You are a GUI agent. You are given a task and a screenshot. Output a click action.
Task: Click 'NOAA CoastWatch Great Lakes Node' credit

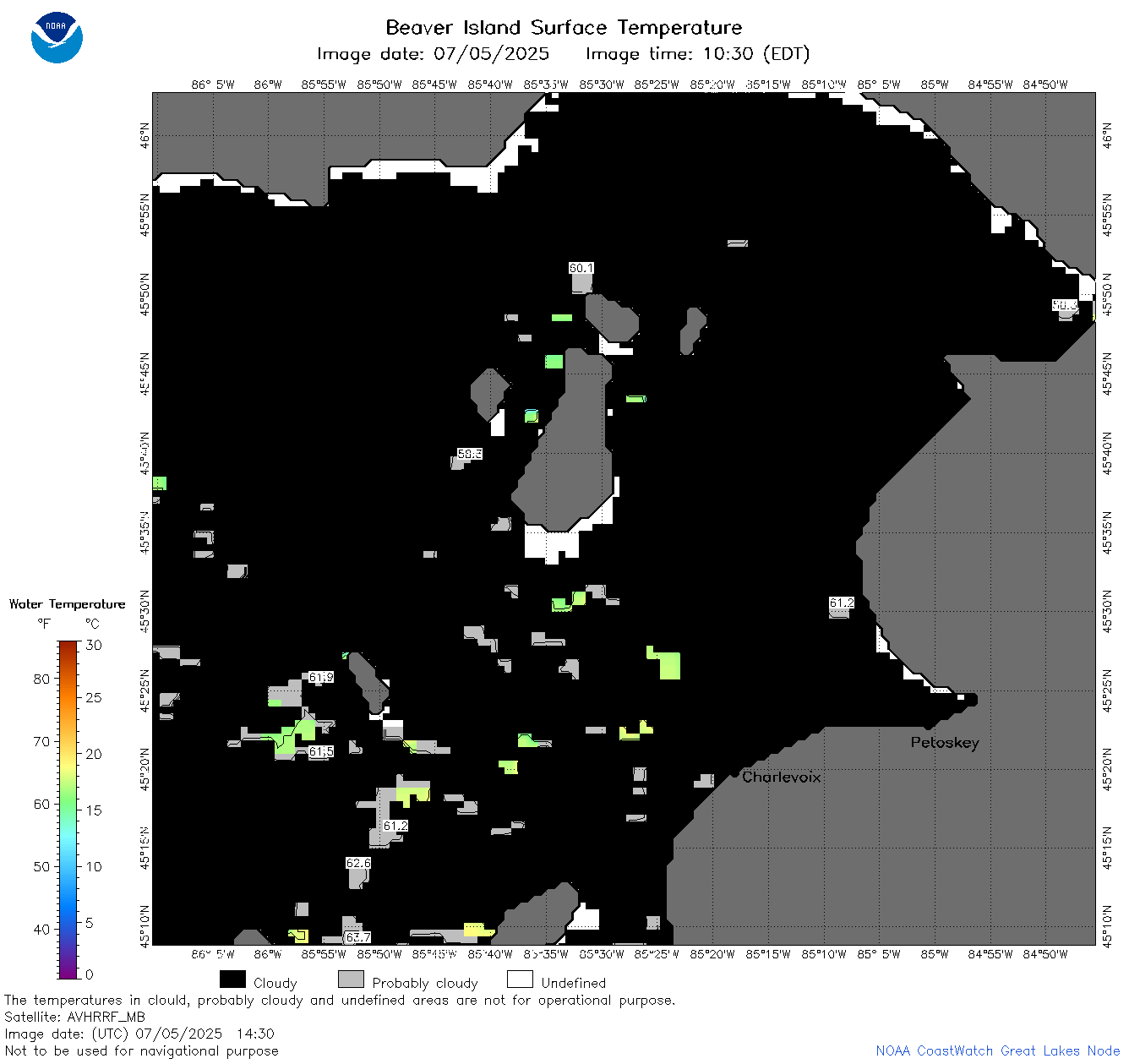click(x=998, y=1050)
